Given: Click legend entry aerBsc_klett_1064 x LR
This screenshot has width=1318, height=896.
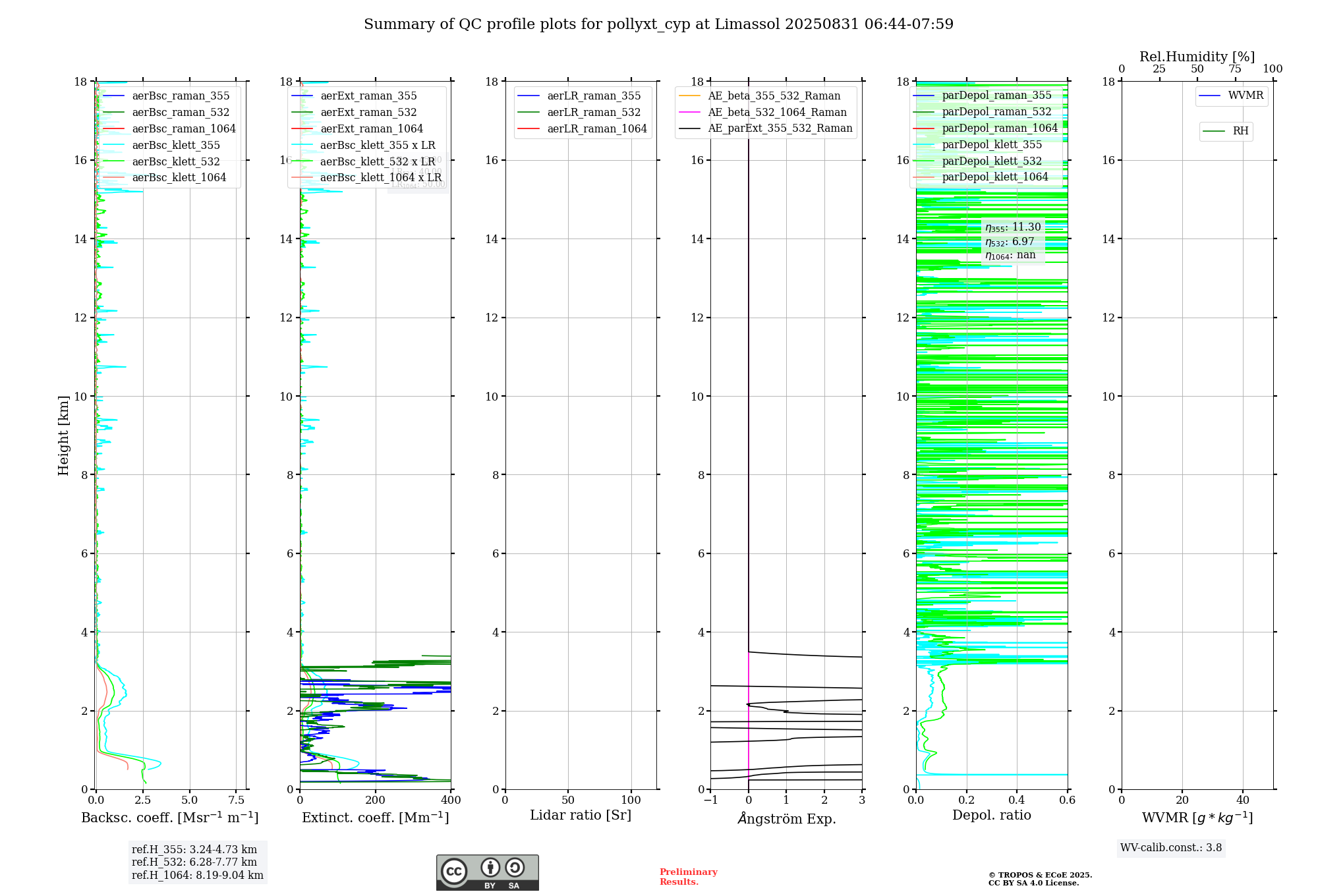Looking at the screenshot, I should [366, 178].
